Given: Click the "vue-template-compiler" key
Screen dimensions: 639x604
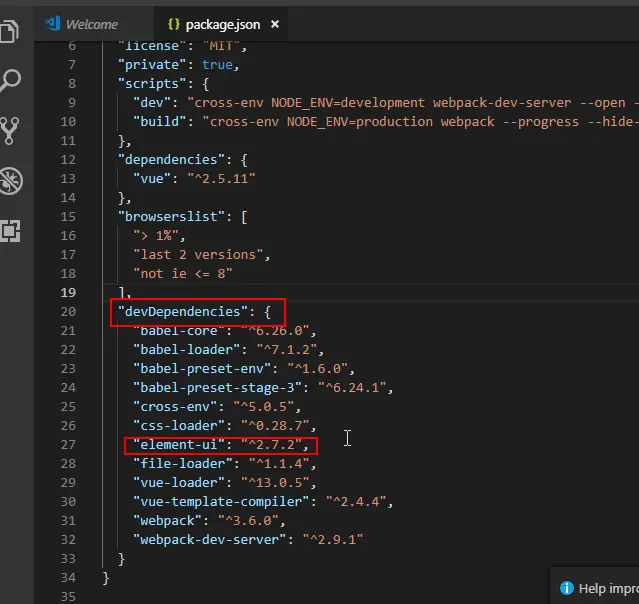Looking at the screenshot, I should [221, 501].
